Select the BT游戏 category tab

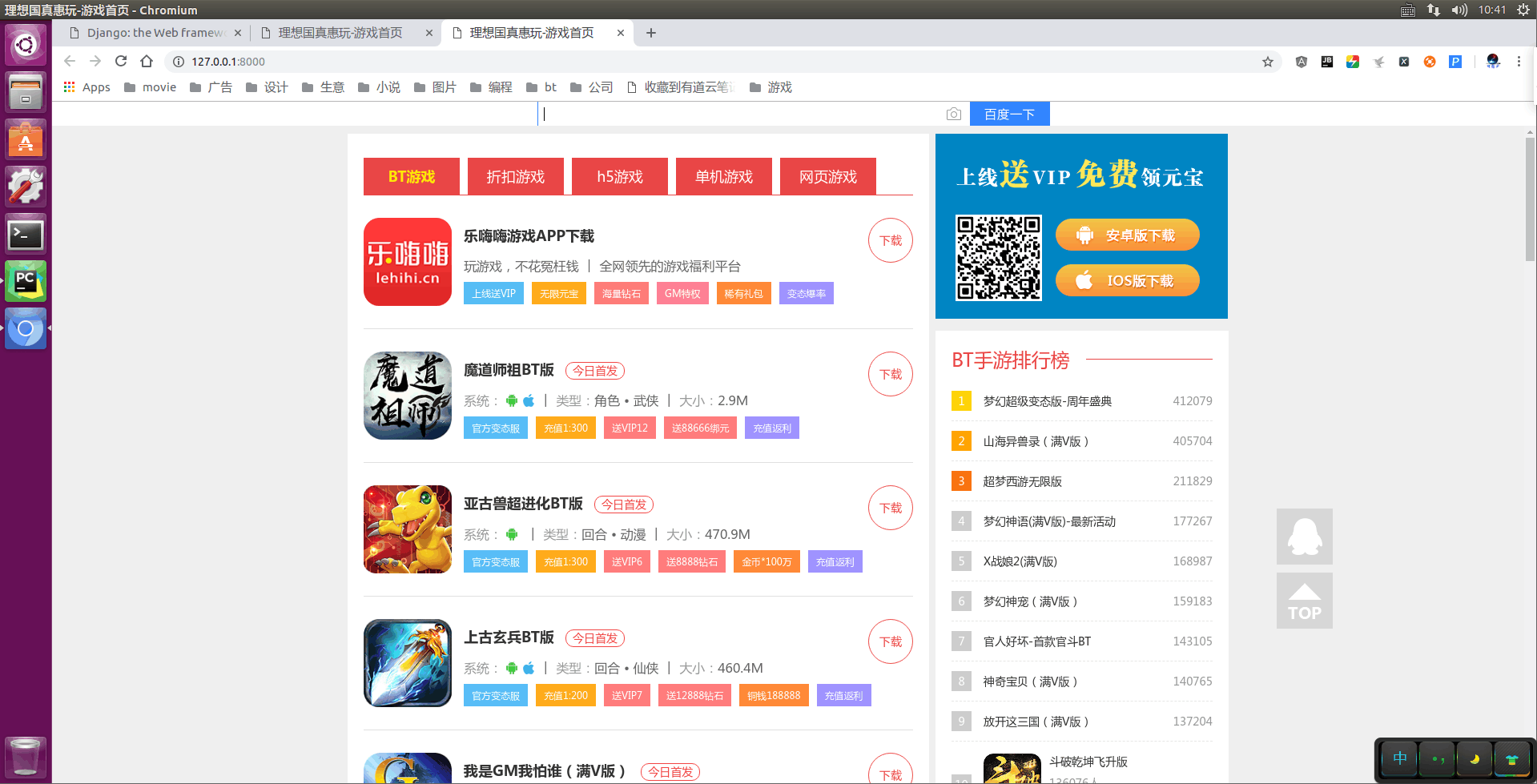tap(412, 176)
